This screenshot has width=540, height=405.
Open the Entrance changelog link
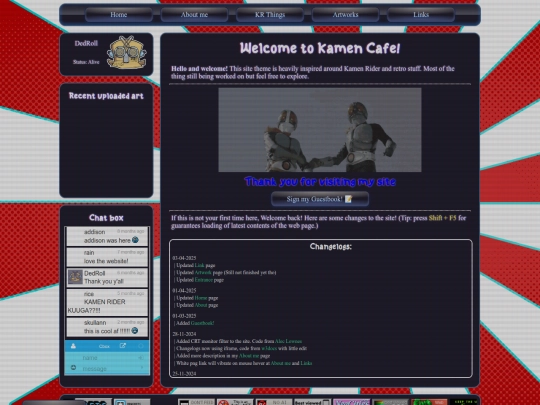pos(204,280)
